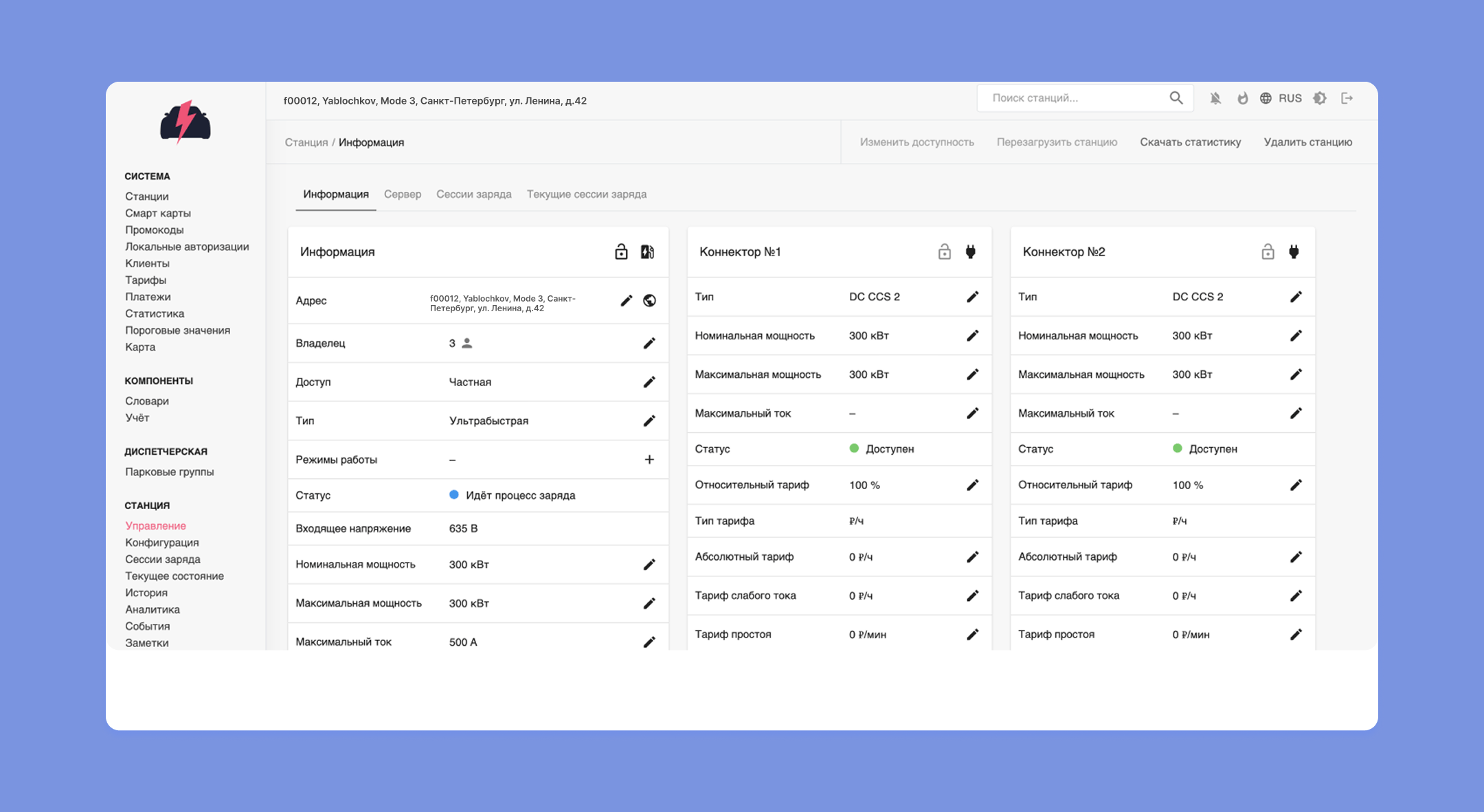The width and height of the screenshot is (1484, 812).
Task: Toggle lock on Коннектор №1
Action: pos(945,252)
